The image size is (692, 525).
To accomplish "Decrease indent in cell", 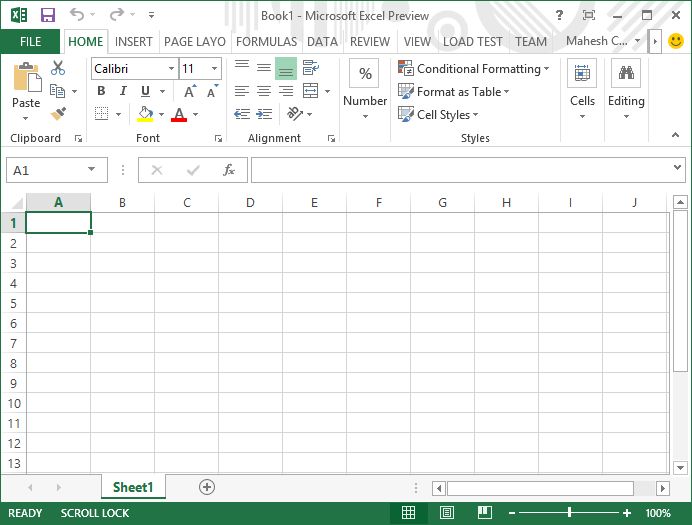I will [242, 114].
